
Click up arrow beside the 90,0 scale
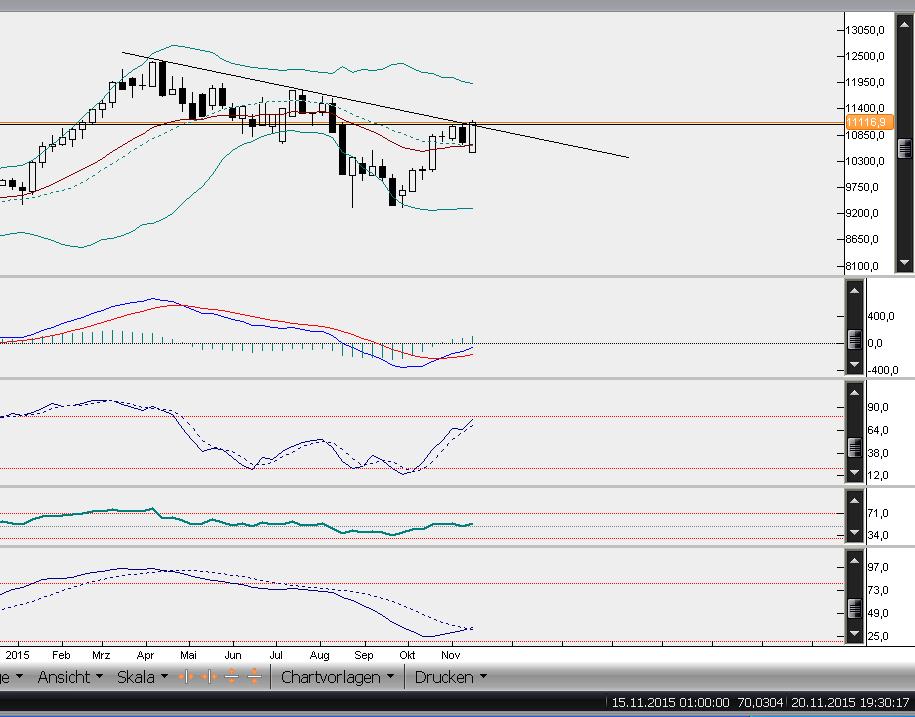click(854, 393)
